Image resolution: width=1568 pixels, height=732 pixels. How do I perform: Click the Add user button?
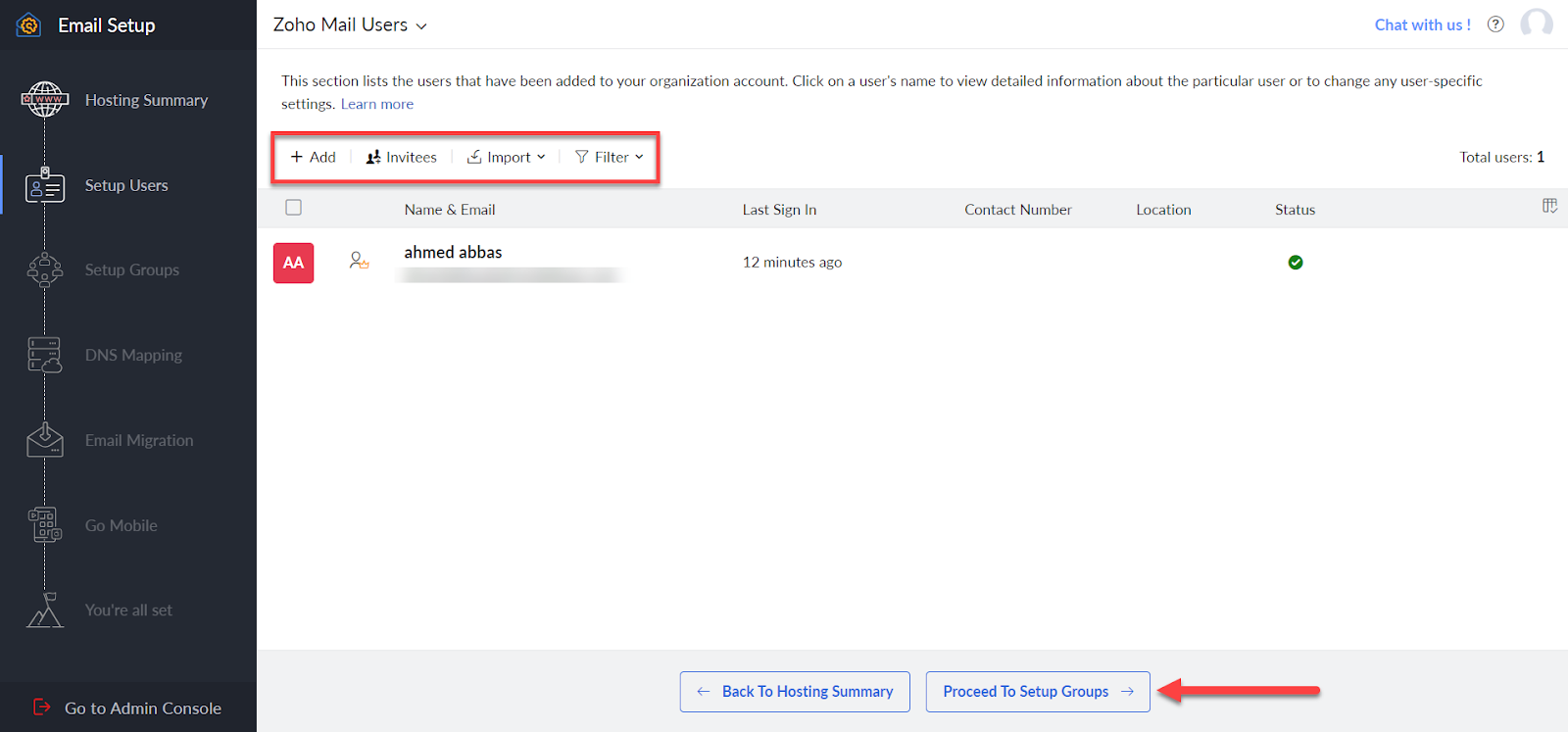click(x=314, y=157)
